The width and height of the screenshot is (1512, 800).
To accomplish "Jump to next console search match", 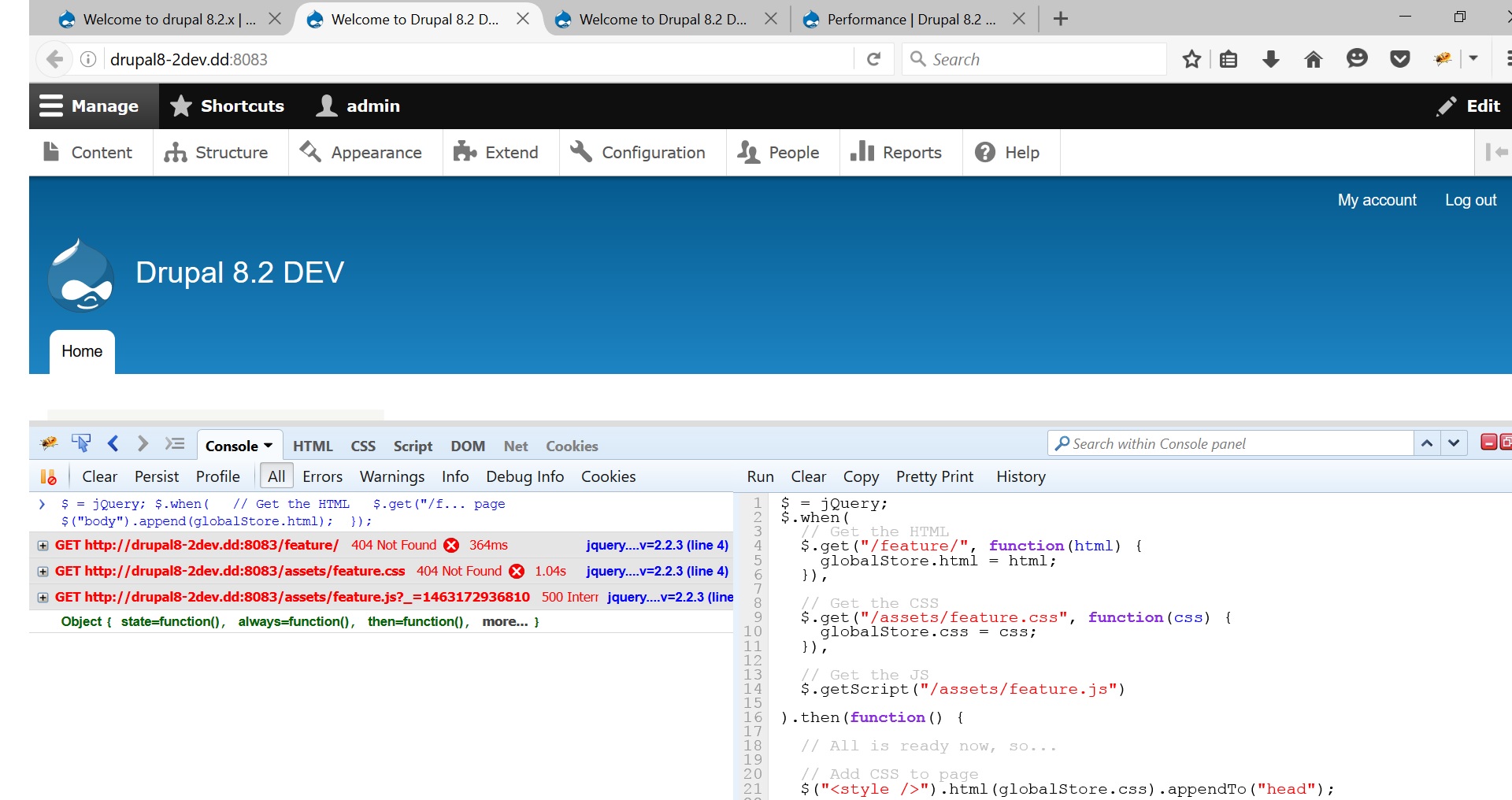I will coord(1454,443).
